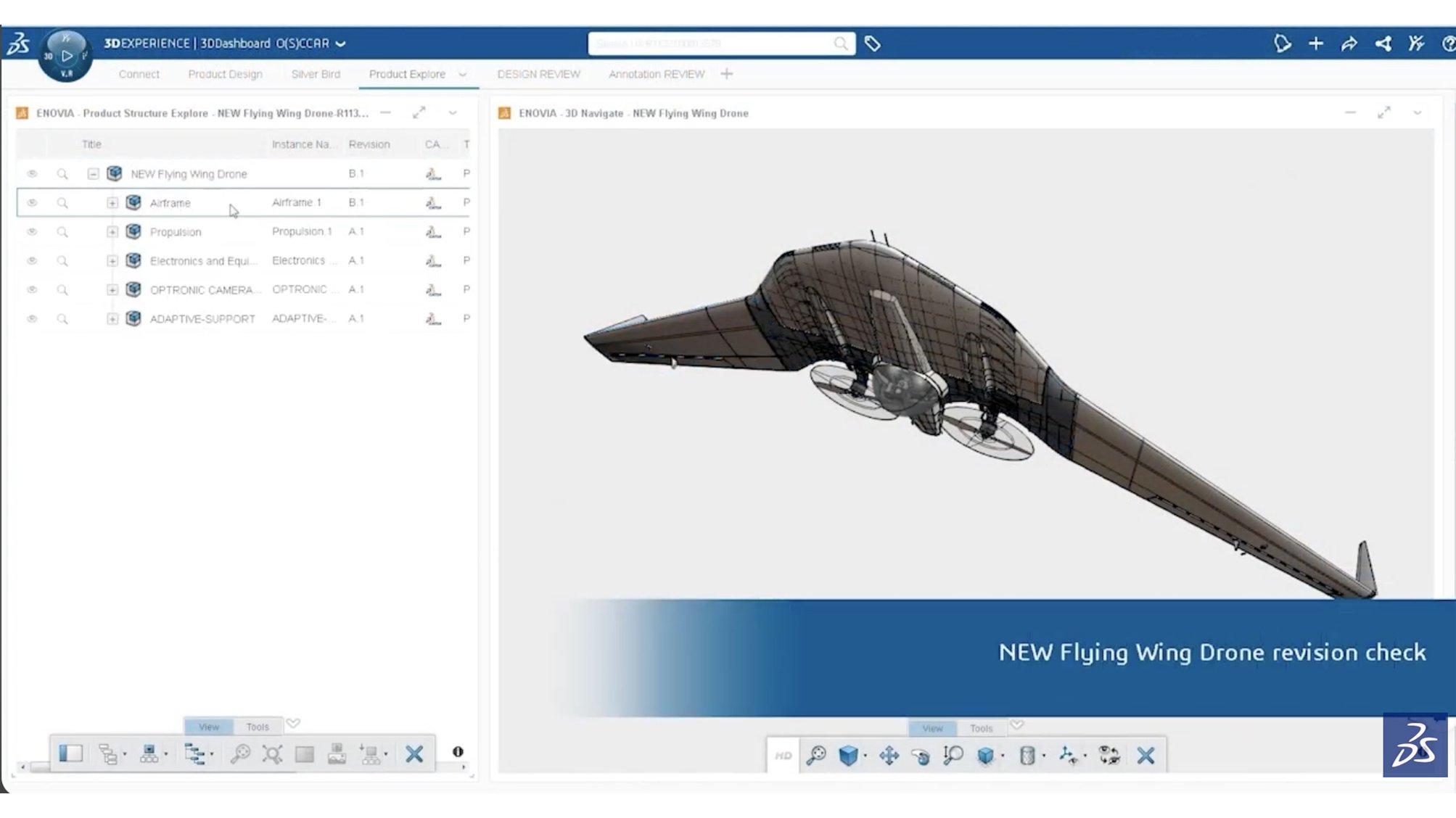Collapse the NEW Flying Wing Drone root node

pos(93,174)
